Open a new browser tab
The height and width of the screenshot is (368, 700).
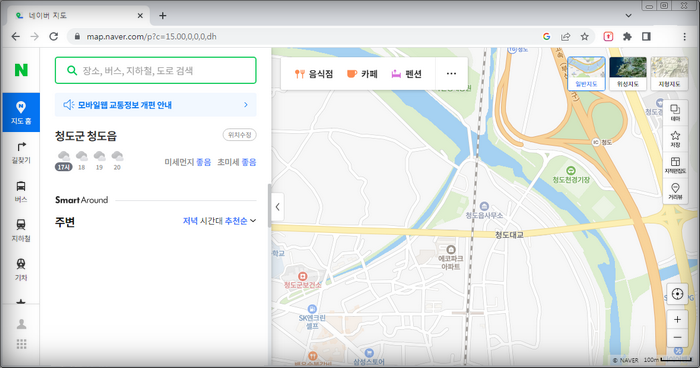(162, 16)
